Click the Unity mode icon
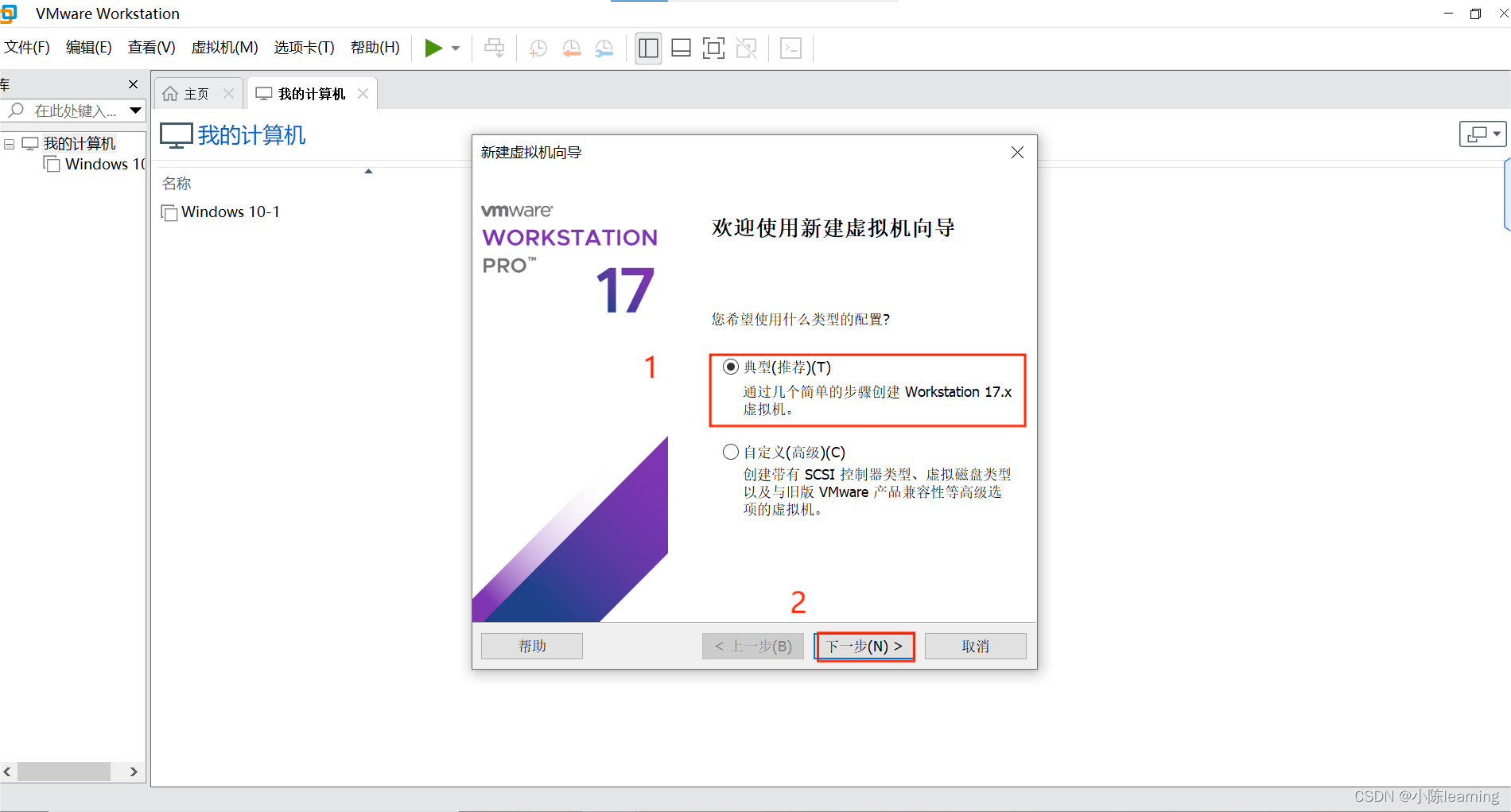Screen dimensions: 1511x812 (746, 48)
